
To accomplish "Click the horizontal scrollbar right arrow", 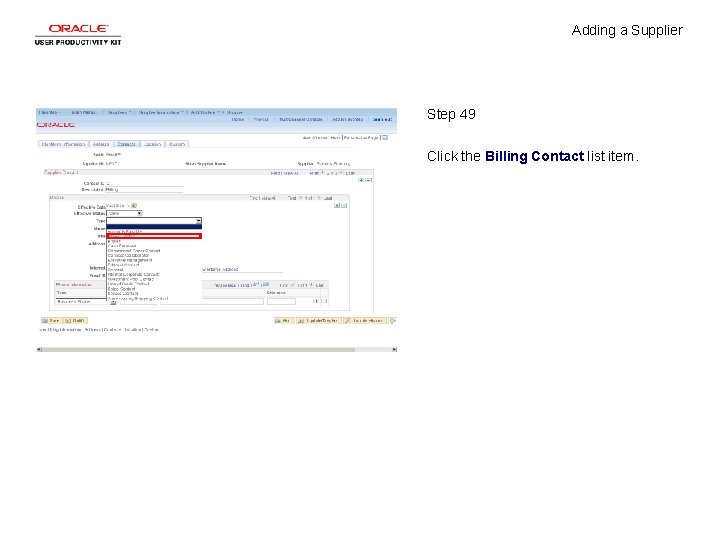I will pyautogui.click(x=394, y=349).
